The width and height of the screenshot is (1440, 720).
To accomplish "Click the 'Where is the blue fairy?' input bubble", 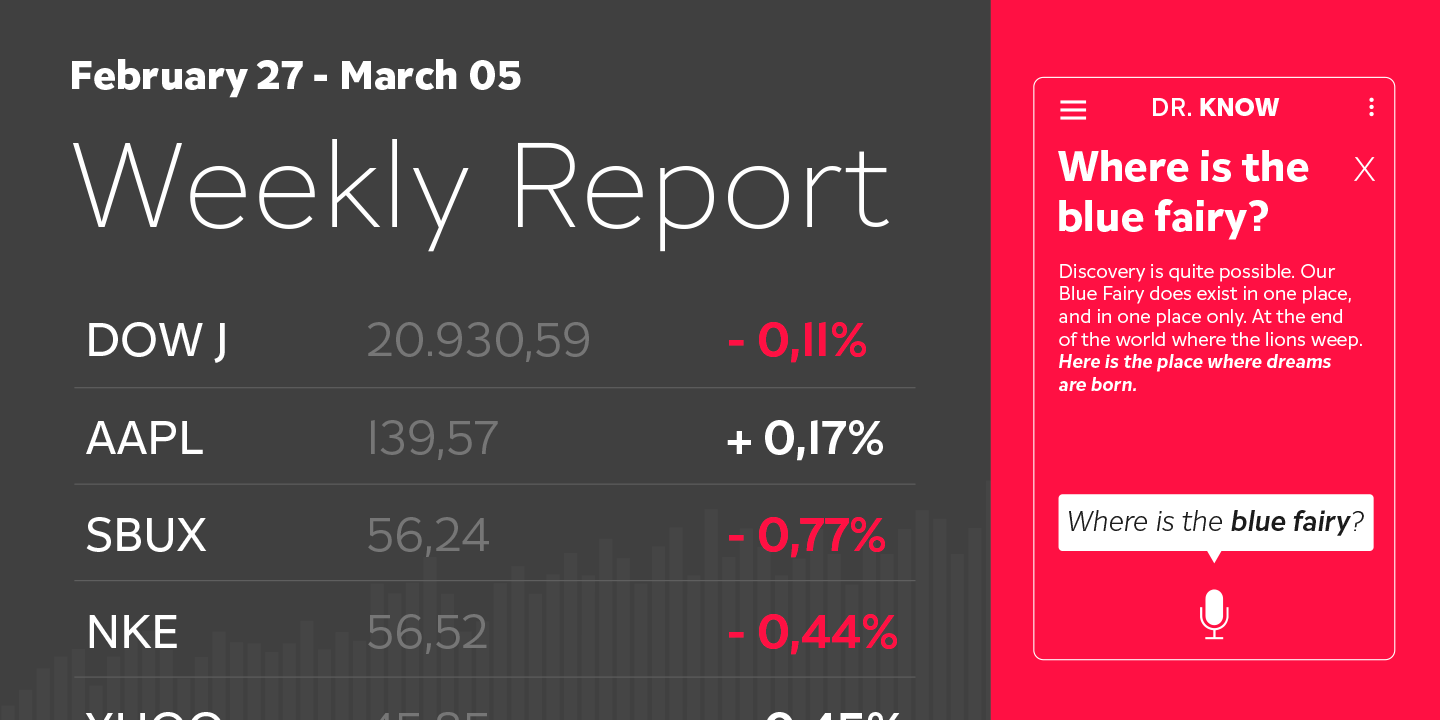I will click(x=1215, y=522).
